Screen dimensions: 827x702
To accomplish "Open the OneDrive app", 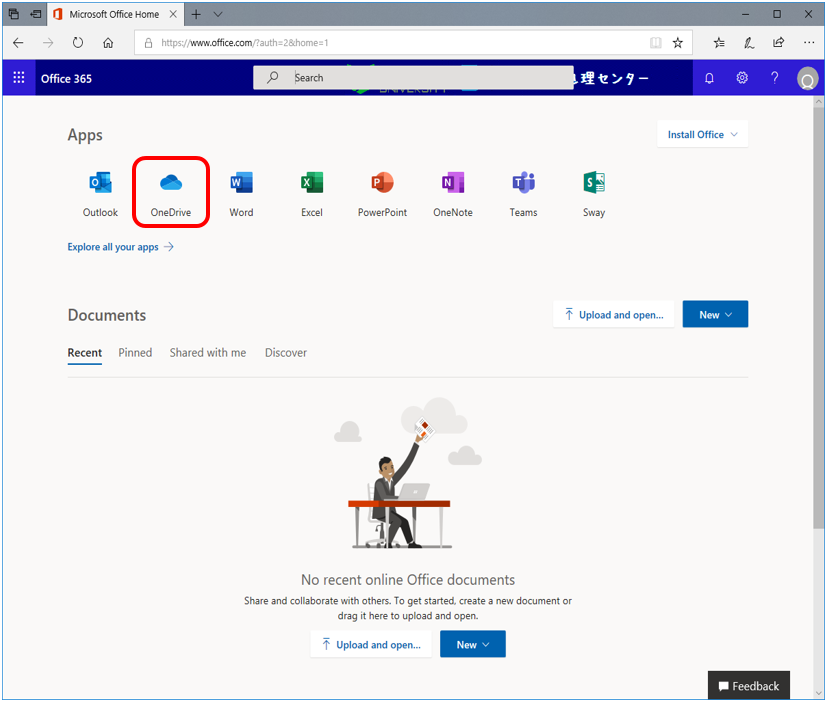I will click(x=171, y=194).
